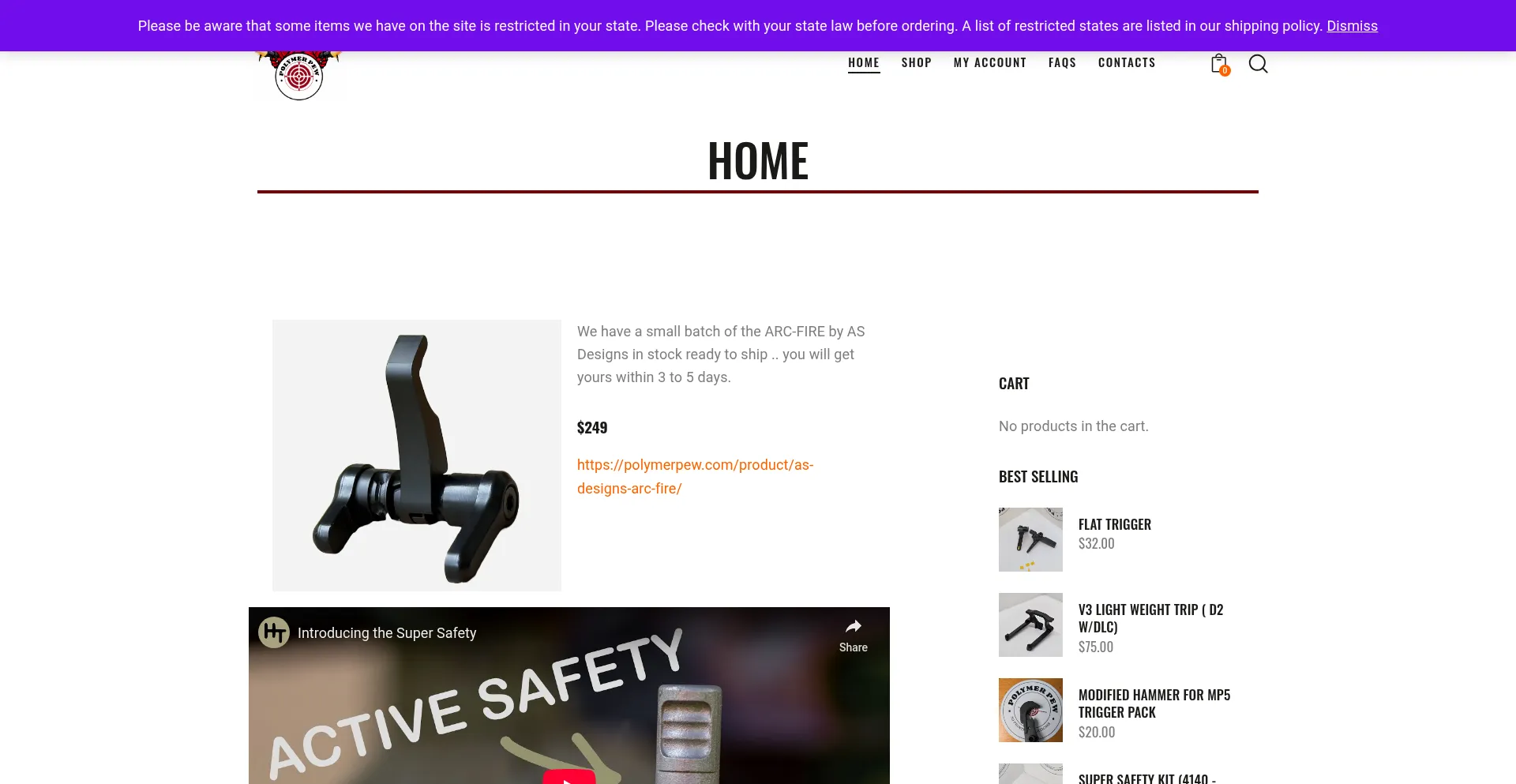This screenshot has width=1516, height=784.
Task: Play the Super Safety YouTube video
Action: (x=569, y=777)
